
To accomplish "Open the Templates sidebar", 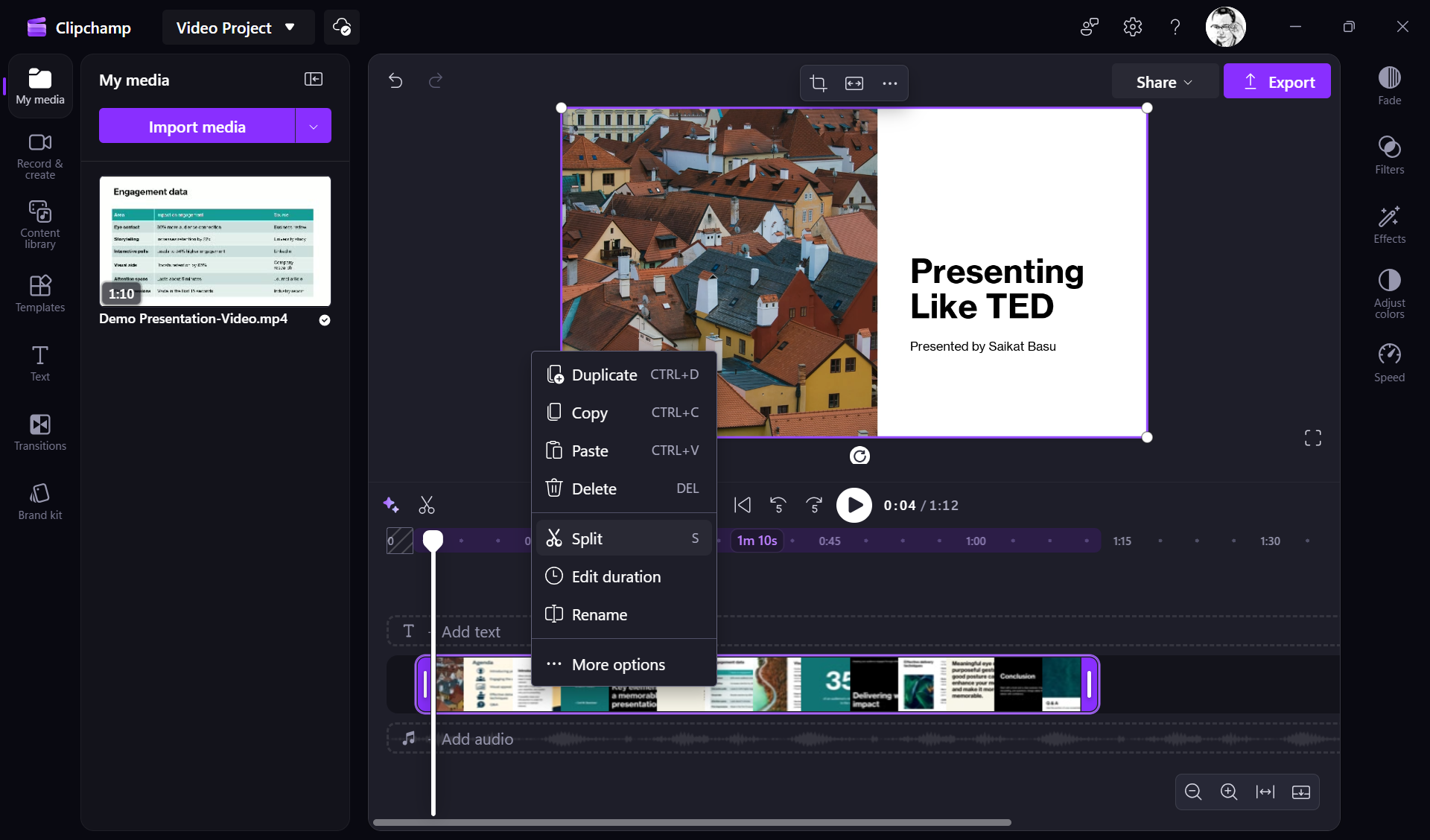I will (x=40, y=293).
